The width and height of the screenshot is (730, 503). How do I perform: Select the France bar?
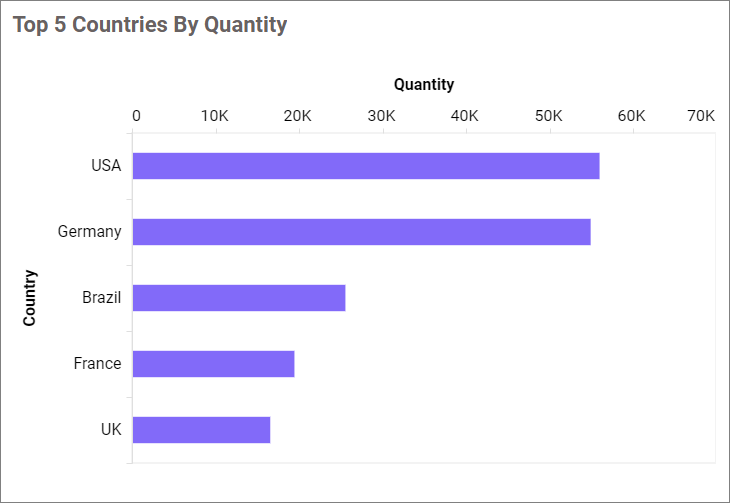[213, 364]
